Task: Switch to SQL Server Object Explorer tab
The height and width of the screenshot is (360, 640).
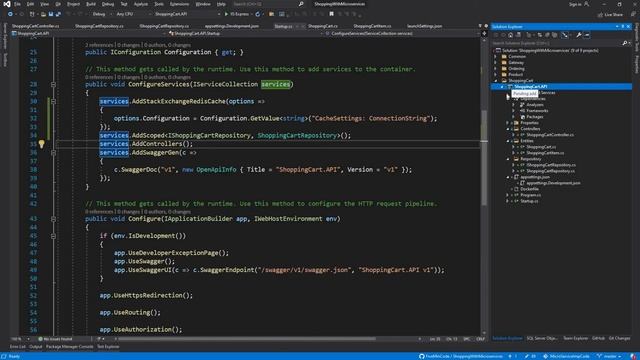Action: click(x=542, y=338)
